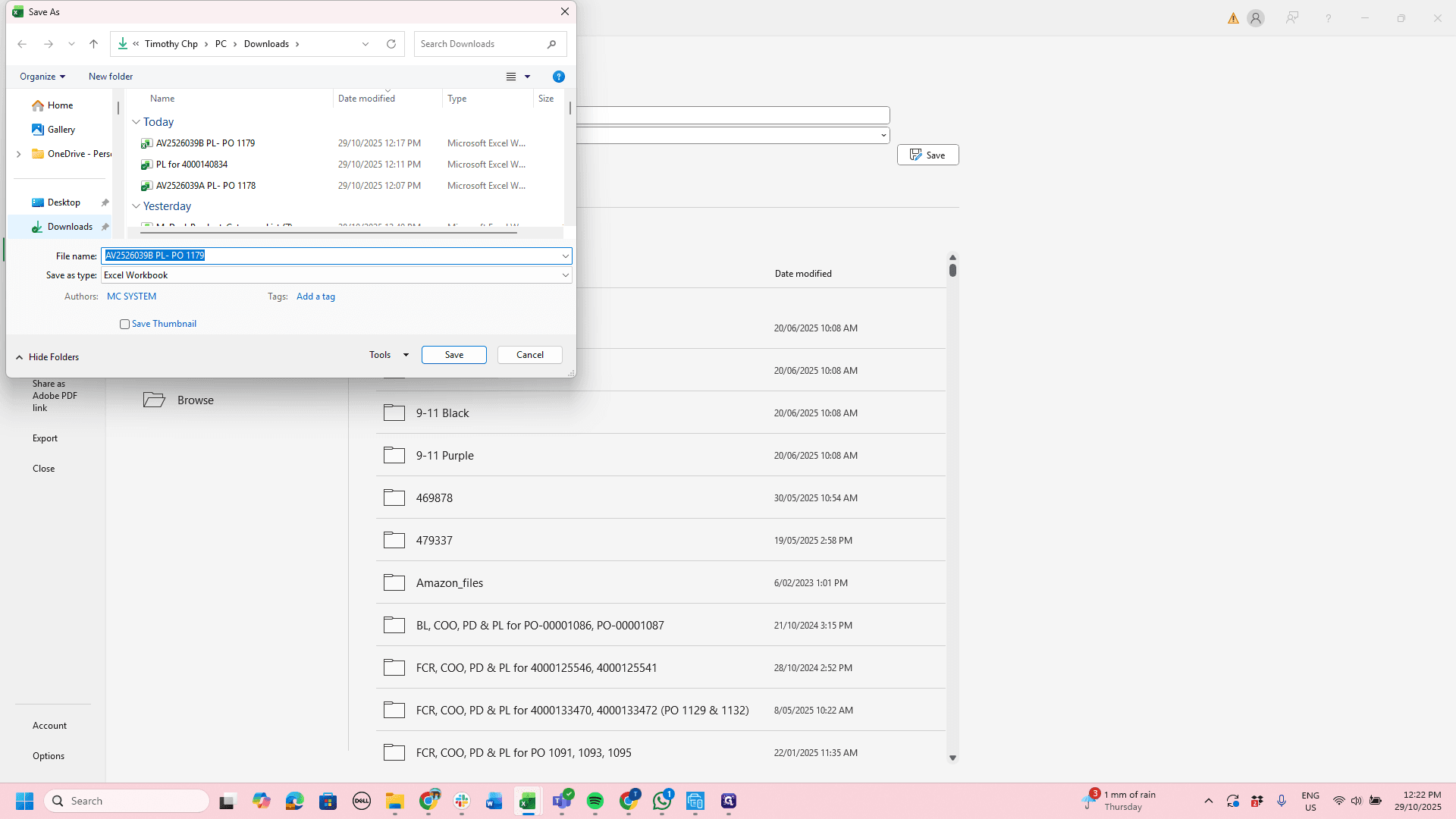Collapse the Today group

point(136,122)
